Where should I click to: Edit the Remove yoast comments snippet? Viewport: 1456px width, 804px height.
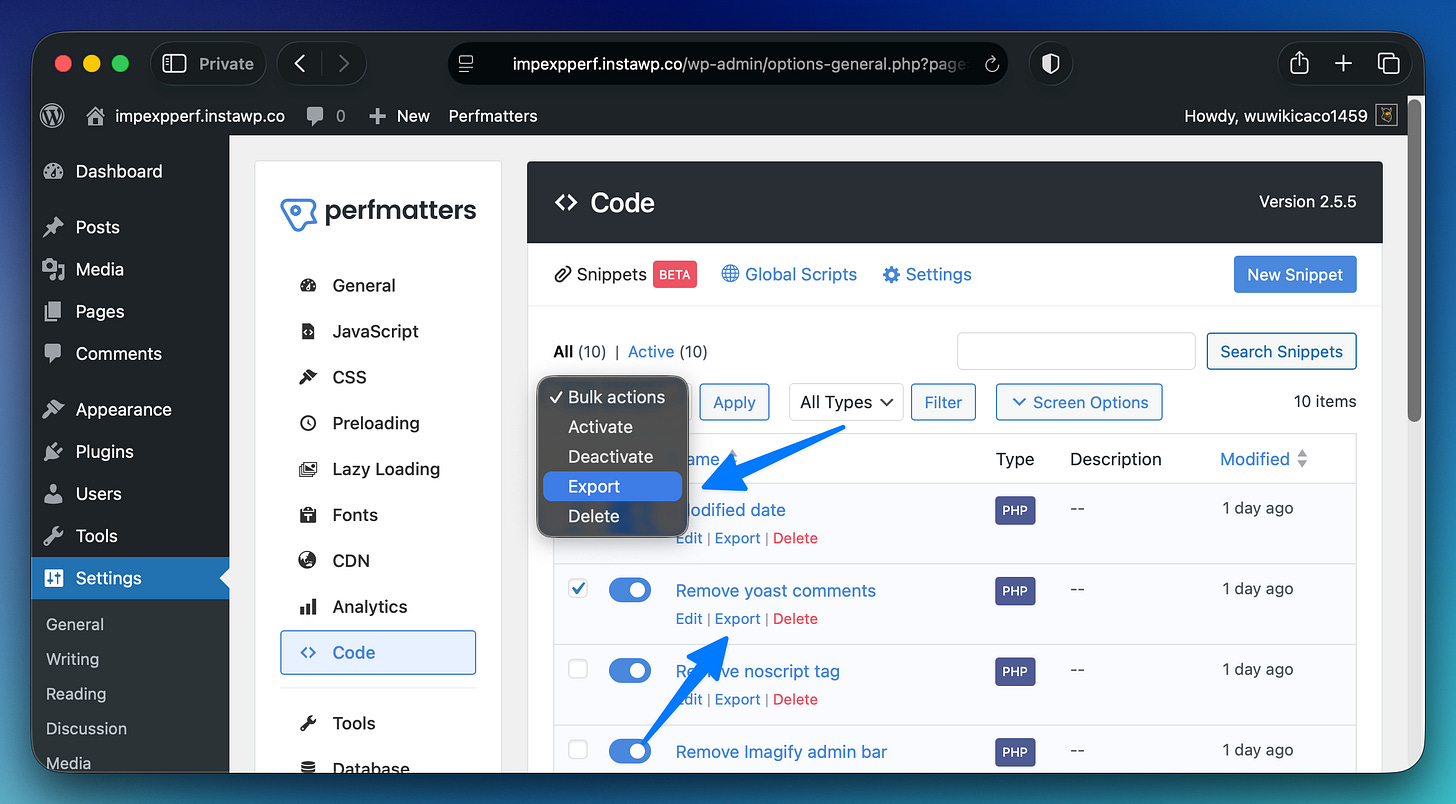click(688, 618)
